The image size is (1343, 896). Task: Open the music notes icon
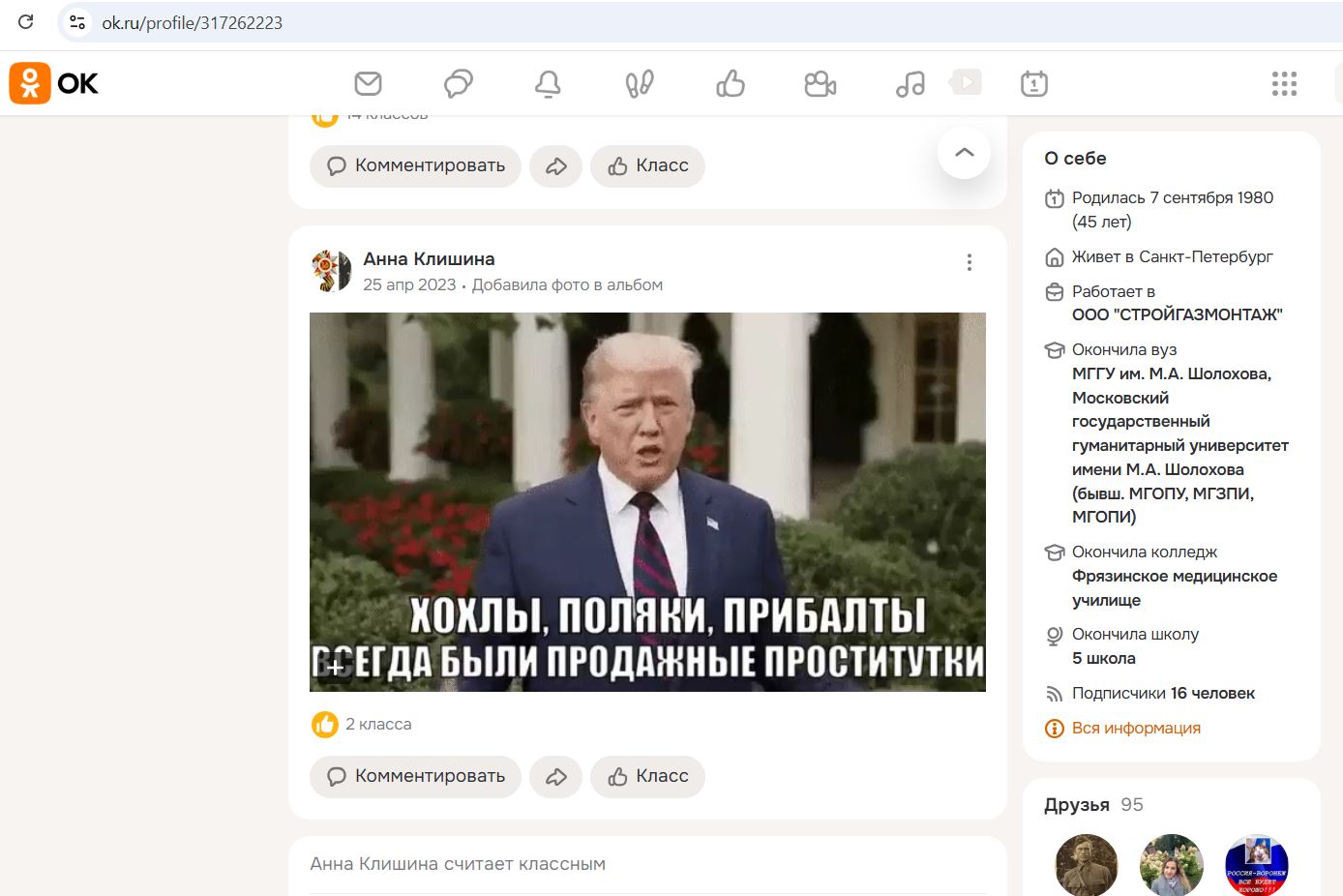coord(910,84)
